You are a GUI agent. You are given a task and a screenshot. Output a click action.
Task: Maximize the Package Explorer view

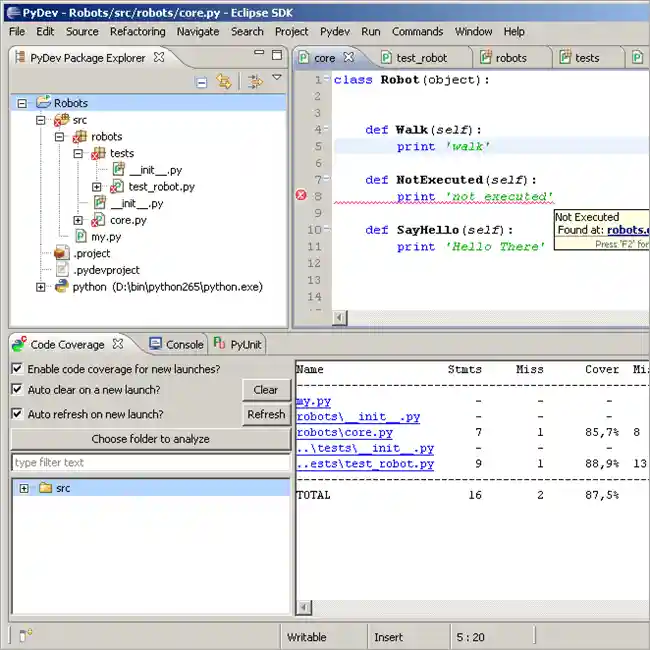point(276,55)
